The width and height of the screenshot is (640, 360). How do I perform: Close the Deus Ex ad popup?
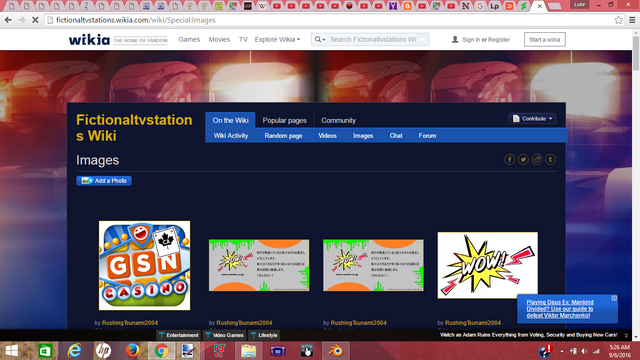pos(614,298)
